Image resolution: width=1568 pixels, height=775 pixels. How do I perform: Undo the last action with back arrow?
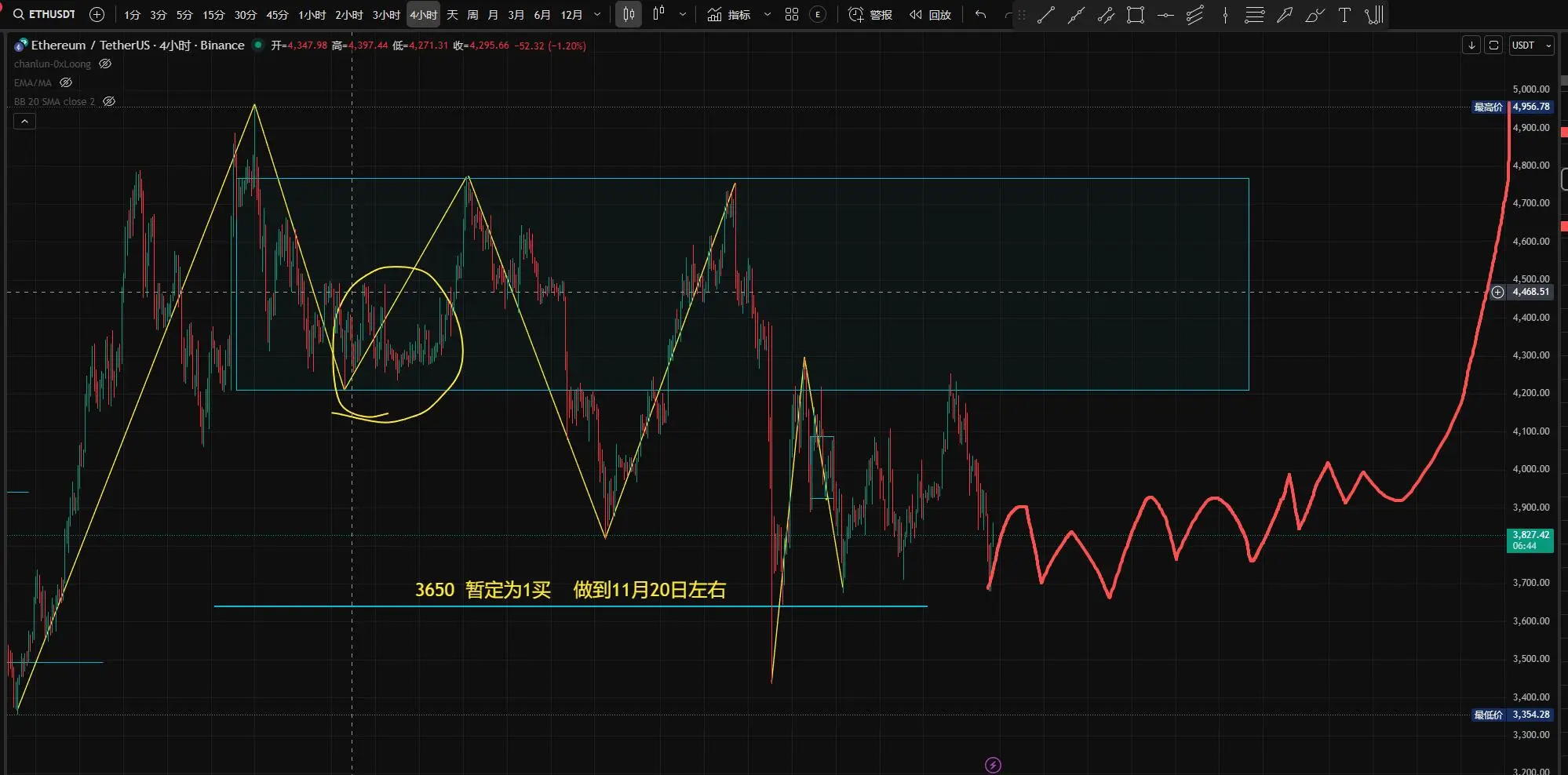tap(980, 14)
